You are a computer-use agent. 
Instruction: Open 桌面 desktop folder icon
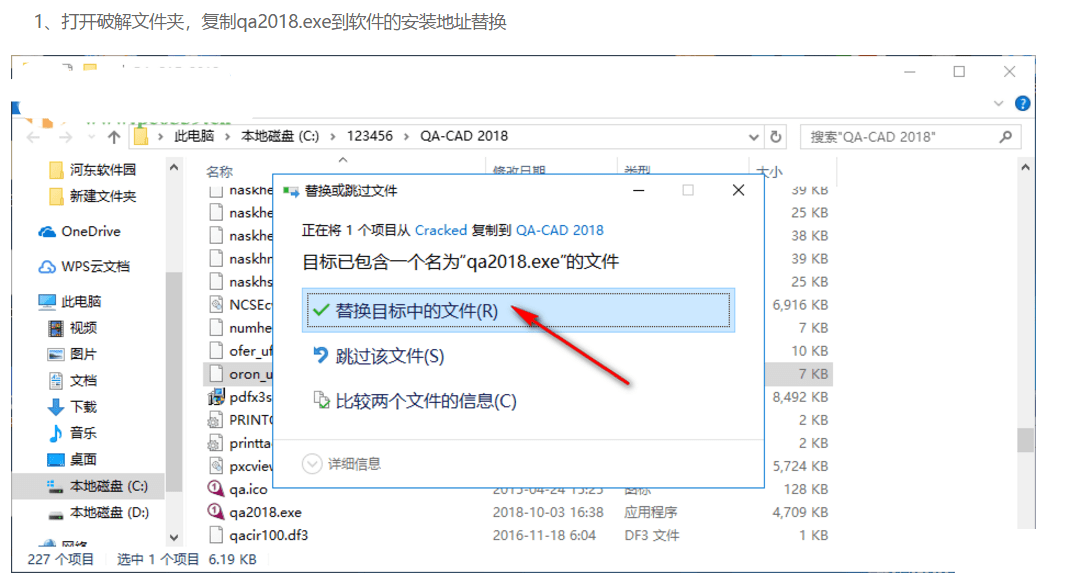pos(56,459)
